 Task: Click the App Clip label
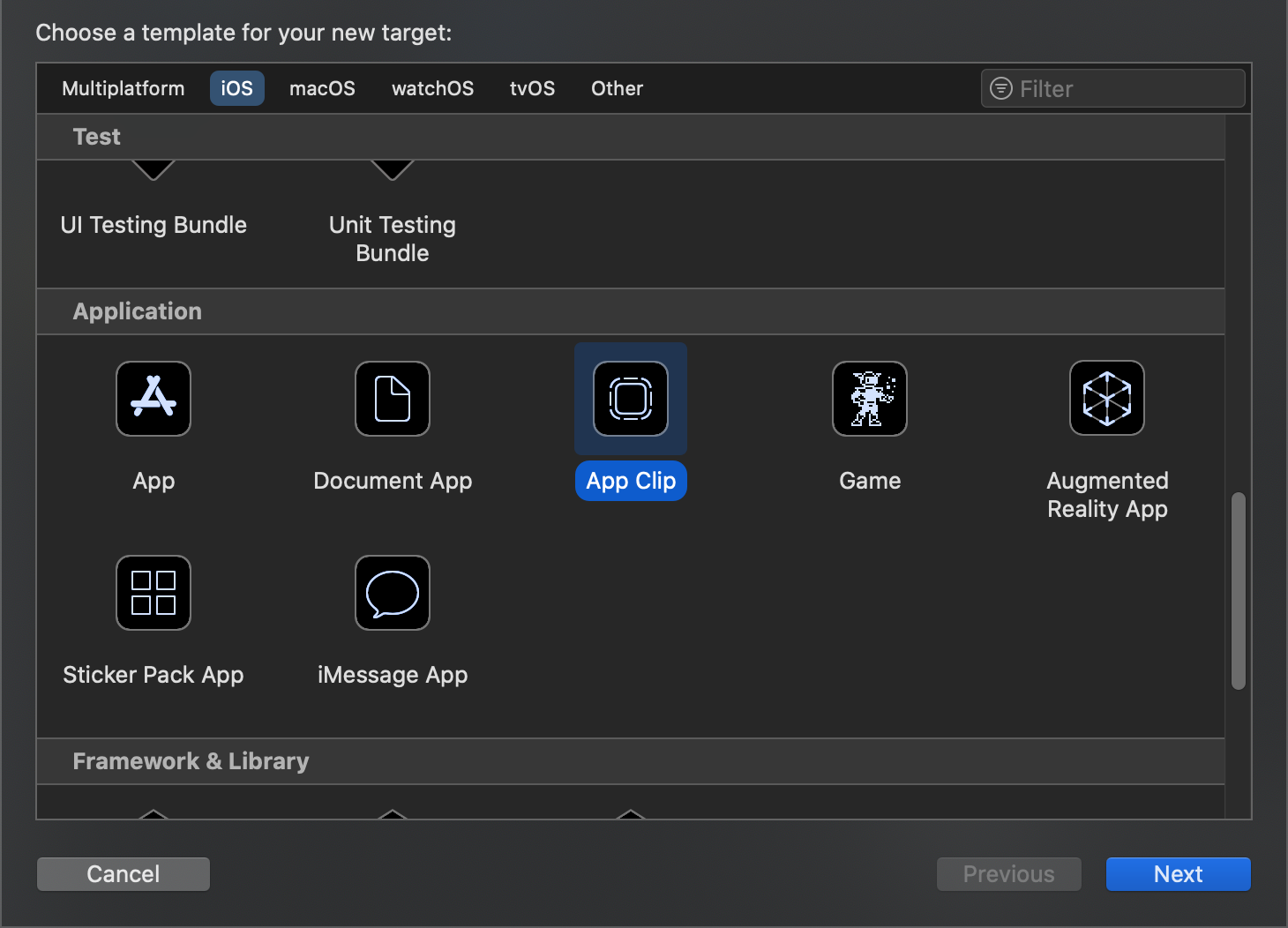[631, 481]
